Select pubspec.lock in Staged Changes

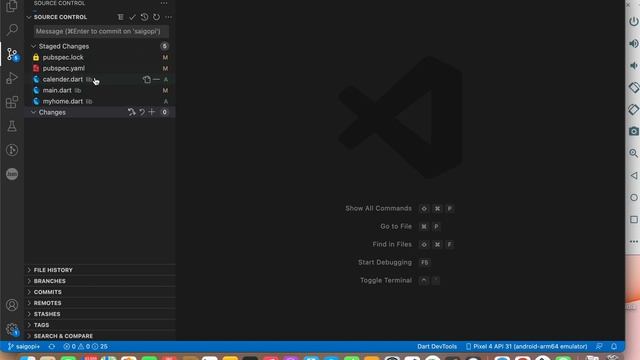pyautogui.click(x=100, y=58)
